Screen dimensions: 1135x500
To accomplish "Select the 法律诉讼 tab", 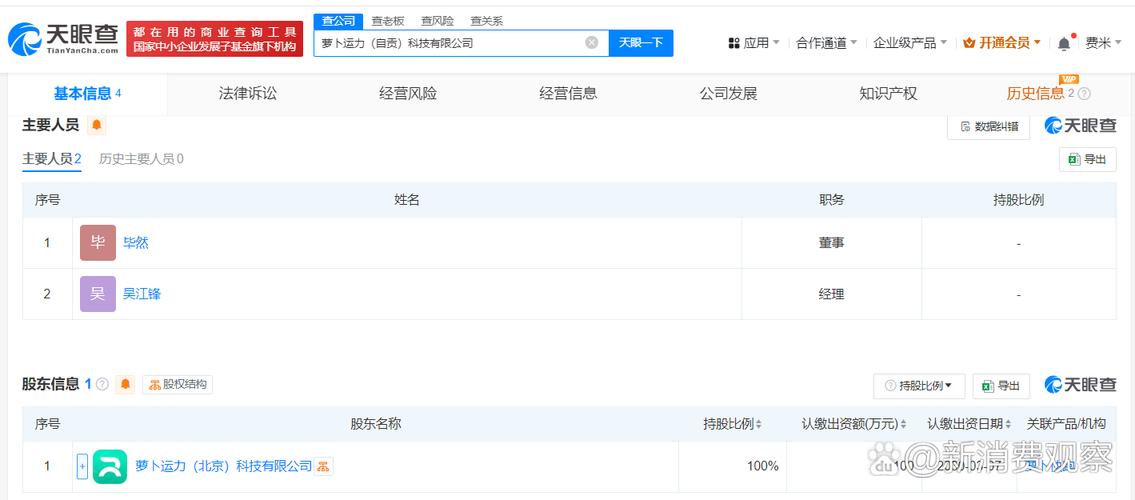I will click(248, 93).
